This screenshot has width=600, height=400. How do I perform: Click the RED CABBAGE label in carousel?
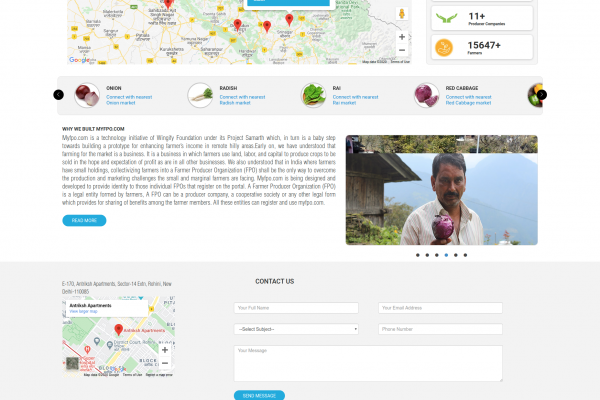tap(462, 88)
